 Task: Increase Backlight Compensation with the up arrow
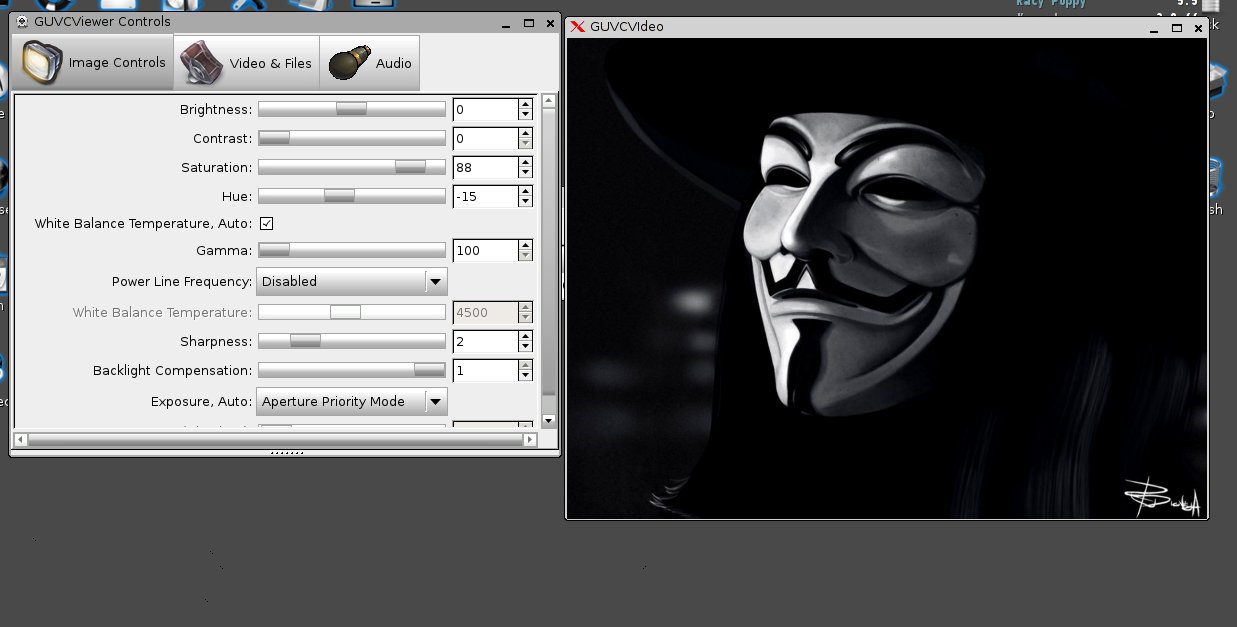[525, 365]
